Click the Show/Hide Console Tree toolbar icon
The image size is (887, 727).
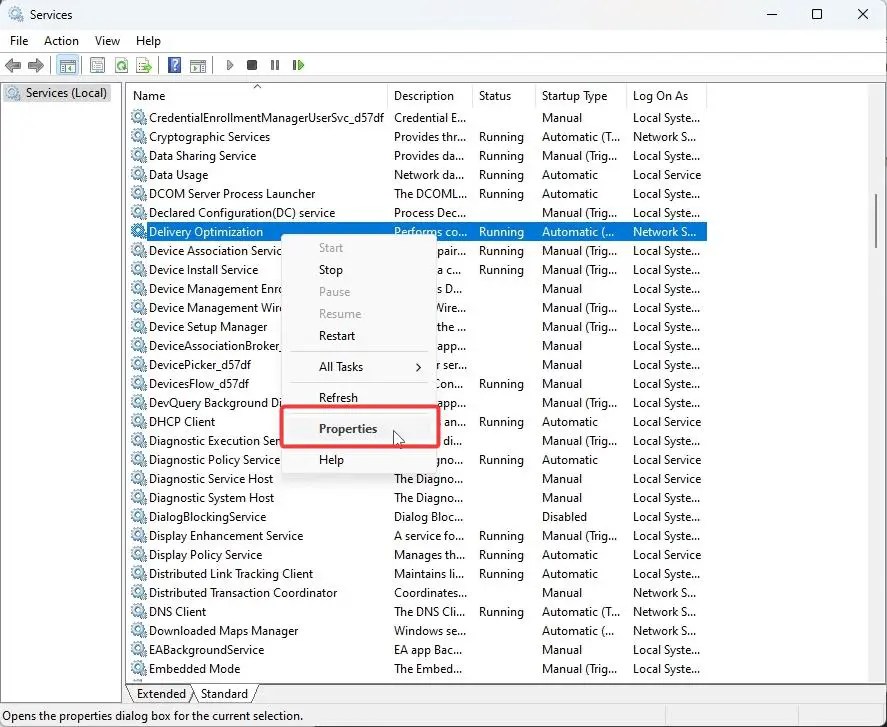point(67,66)
